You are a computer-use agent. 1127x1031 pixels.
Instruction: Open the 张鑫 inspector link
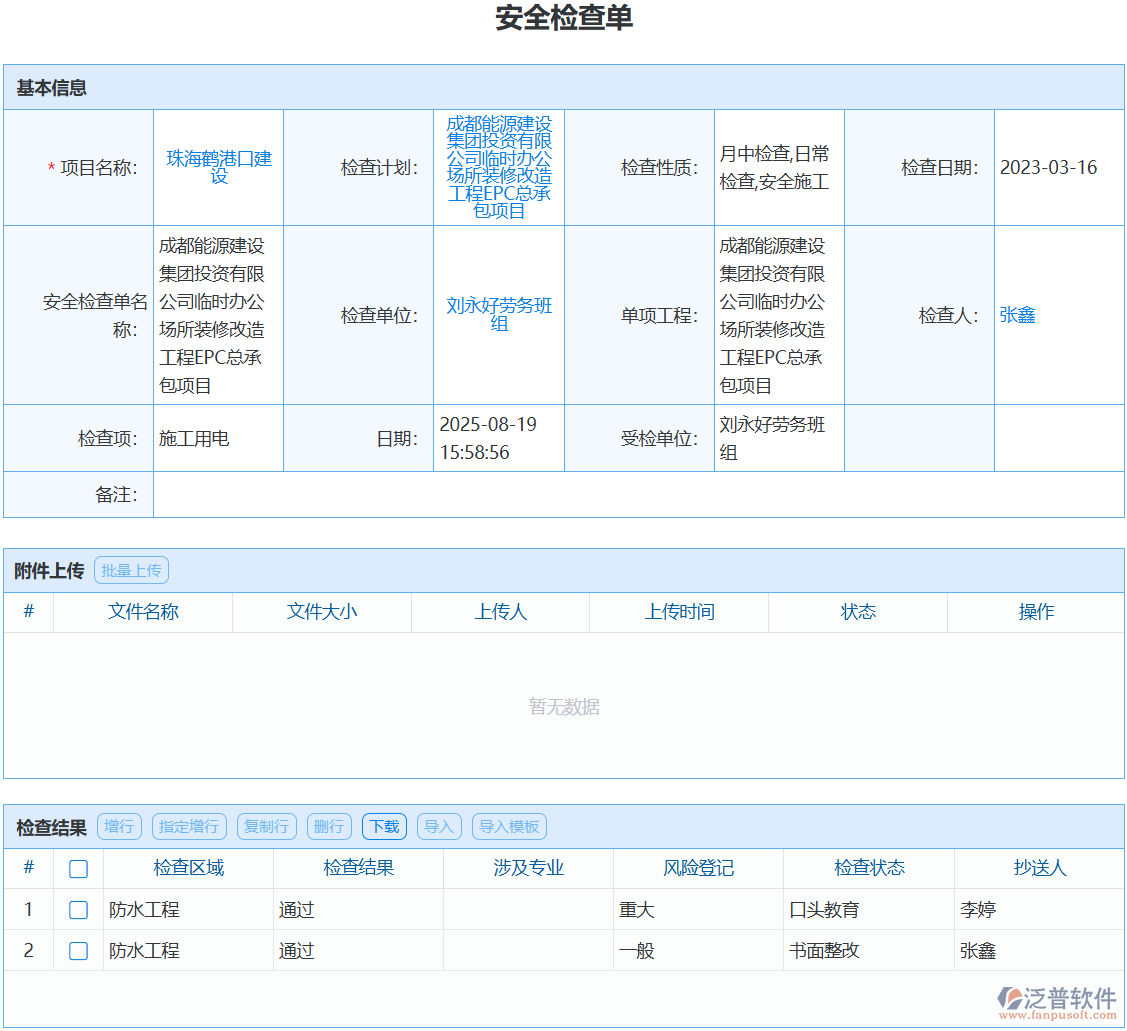1019,315
